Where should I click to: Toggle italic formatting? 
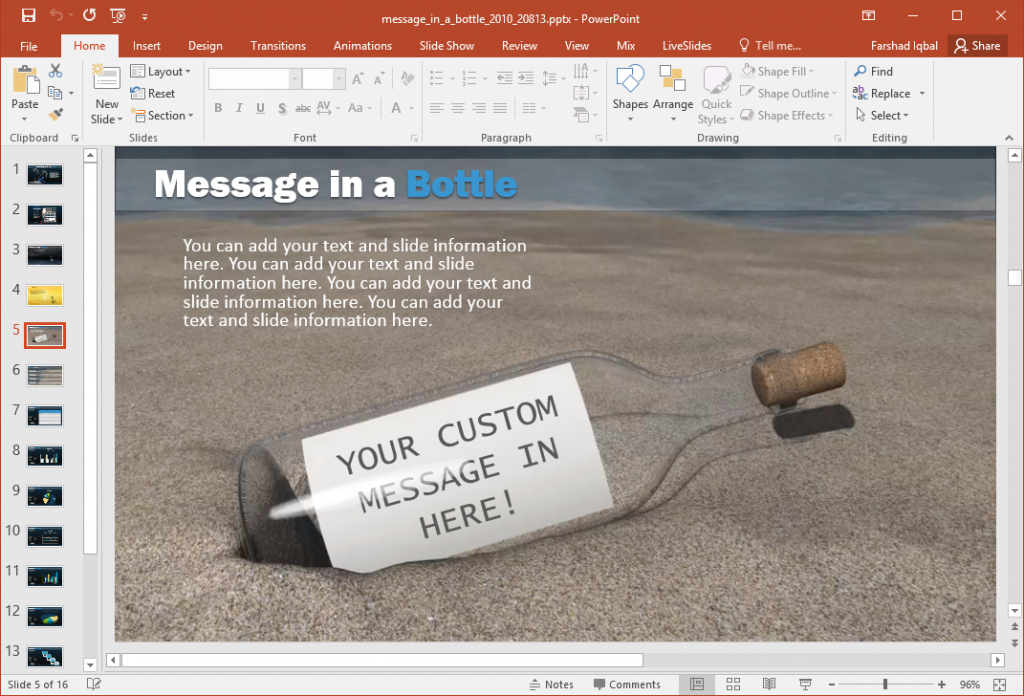click(x=238, y=108)
